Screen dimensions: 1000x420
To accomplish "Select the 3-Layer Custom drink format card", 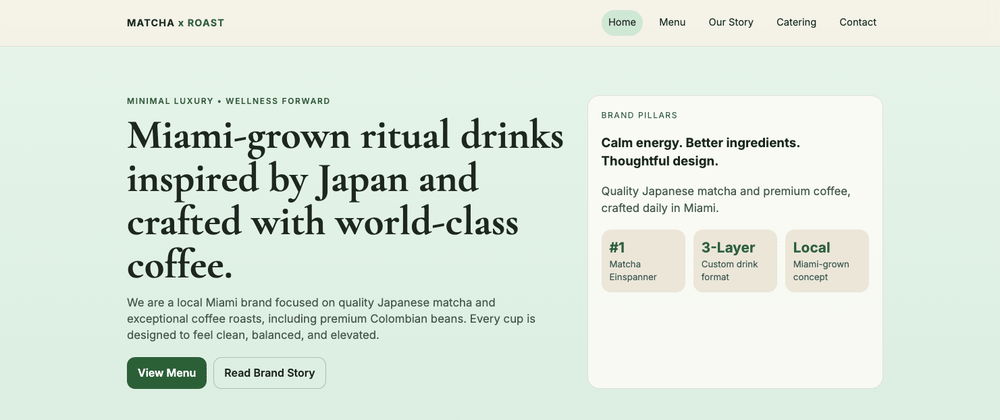I will tap(735, 261).
